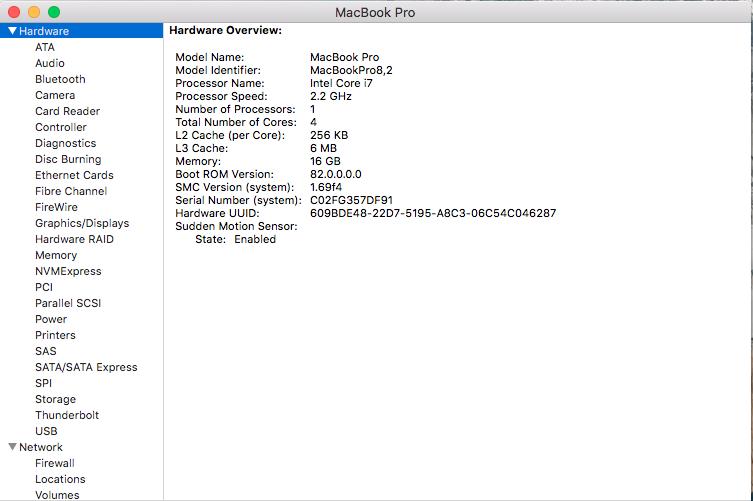Image resolution: width=753 pixels, height=501 pixels.
Task: Open Diagnostics section
Action: coord(65,143)
